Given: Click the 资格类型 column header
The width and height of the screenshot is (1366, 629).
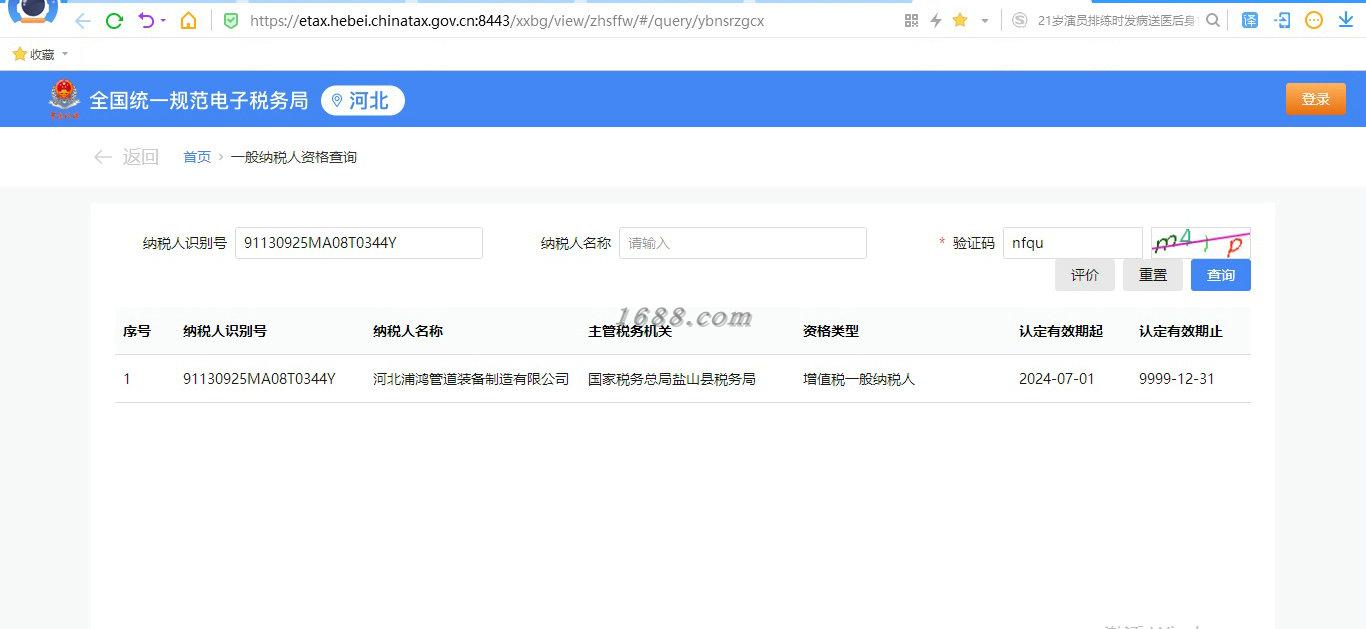Looking at the screenshot, I should (831, 331).
